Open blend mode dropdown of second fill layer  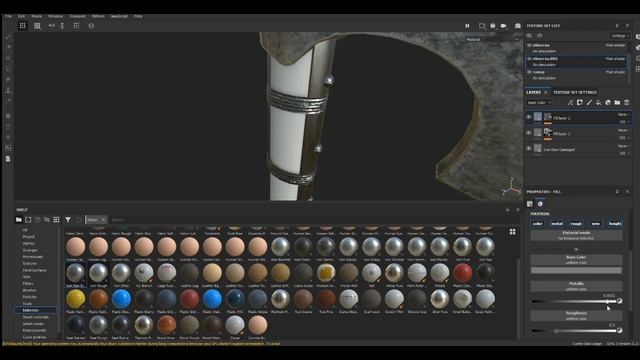click(x=623, y=130)
